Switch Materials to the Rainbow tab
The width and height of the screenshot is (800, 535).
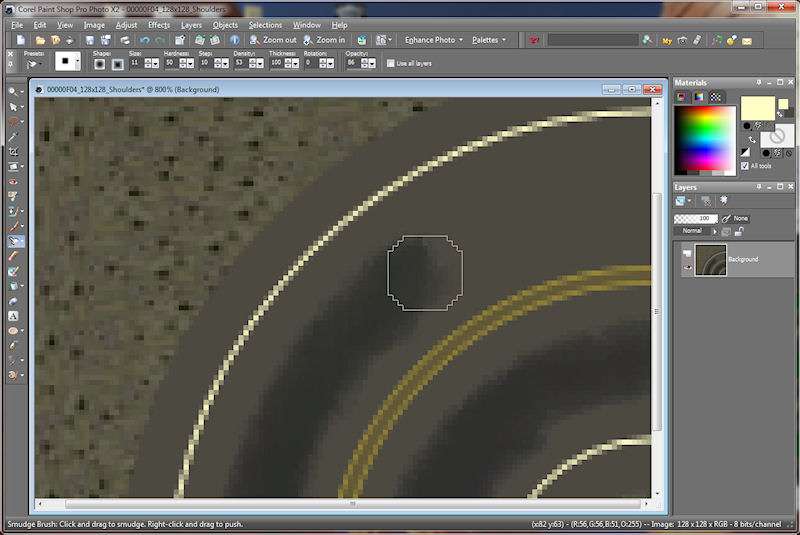698,96
